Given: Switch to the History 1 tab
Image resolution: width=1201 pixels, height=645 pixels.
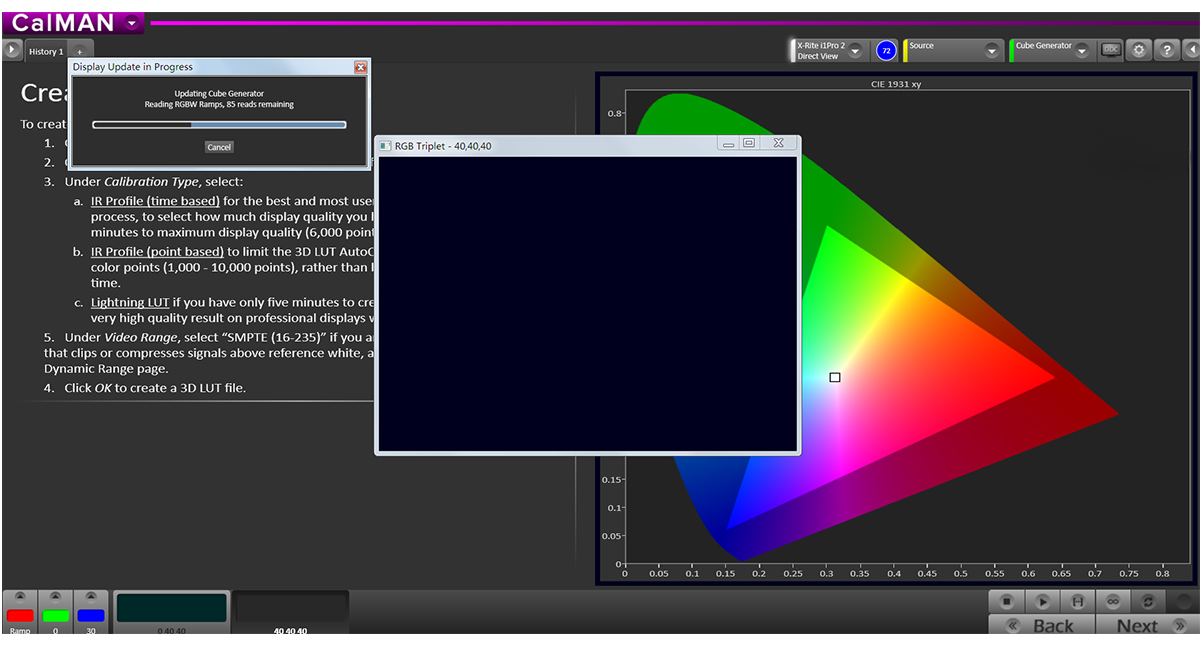Looking at the screenshot, I should (x=46, y=51).
